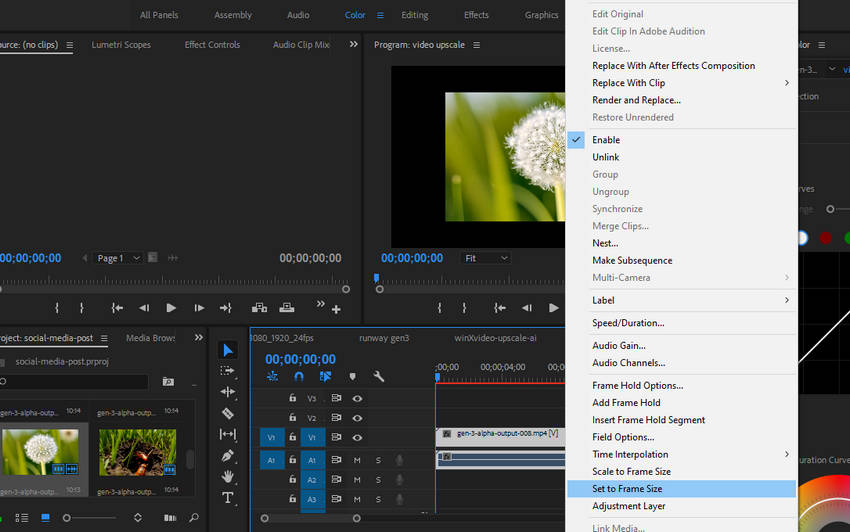The height and width of the screenshot is (532, 850).
Task: Open the Editing workspace
Action: pyautogui.click(x=415, y=15)
